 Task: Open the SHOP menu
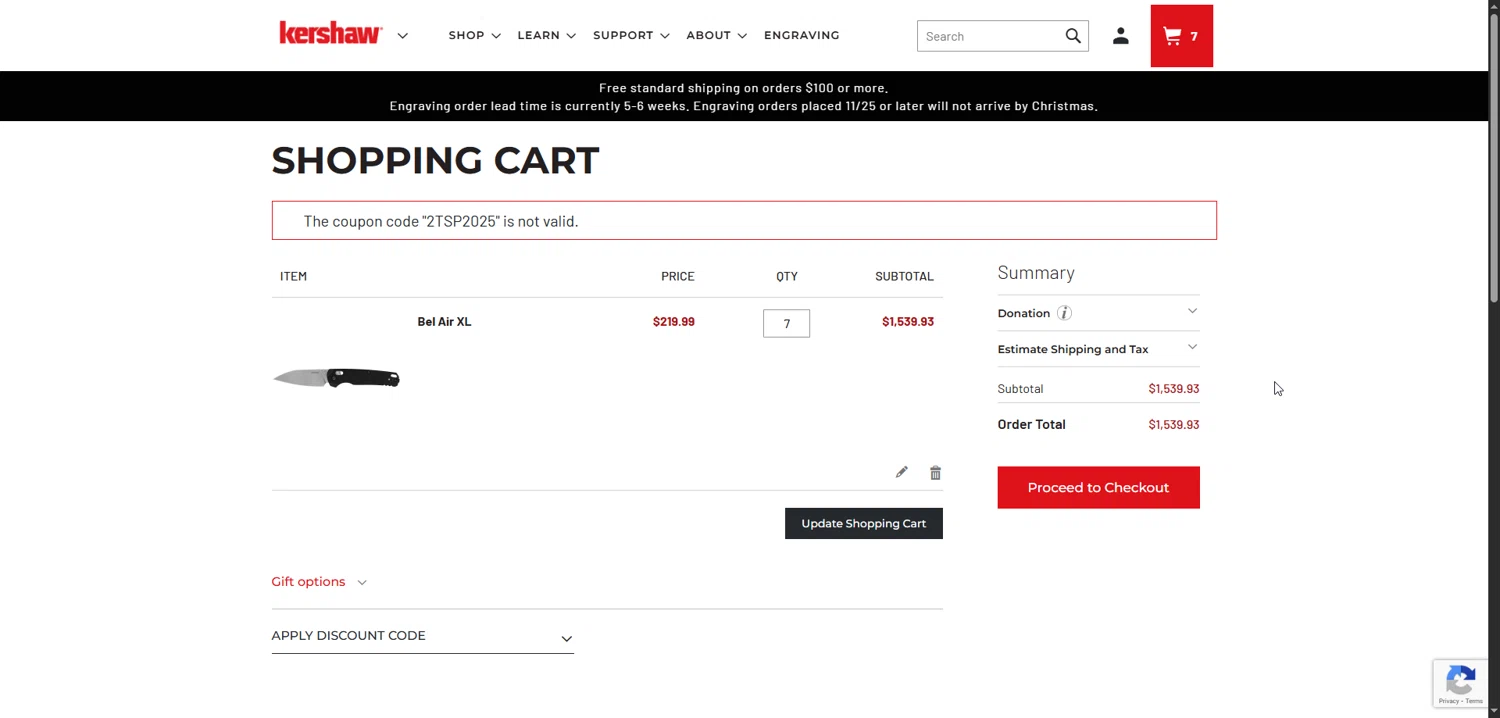coord(474,35)
